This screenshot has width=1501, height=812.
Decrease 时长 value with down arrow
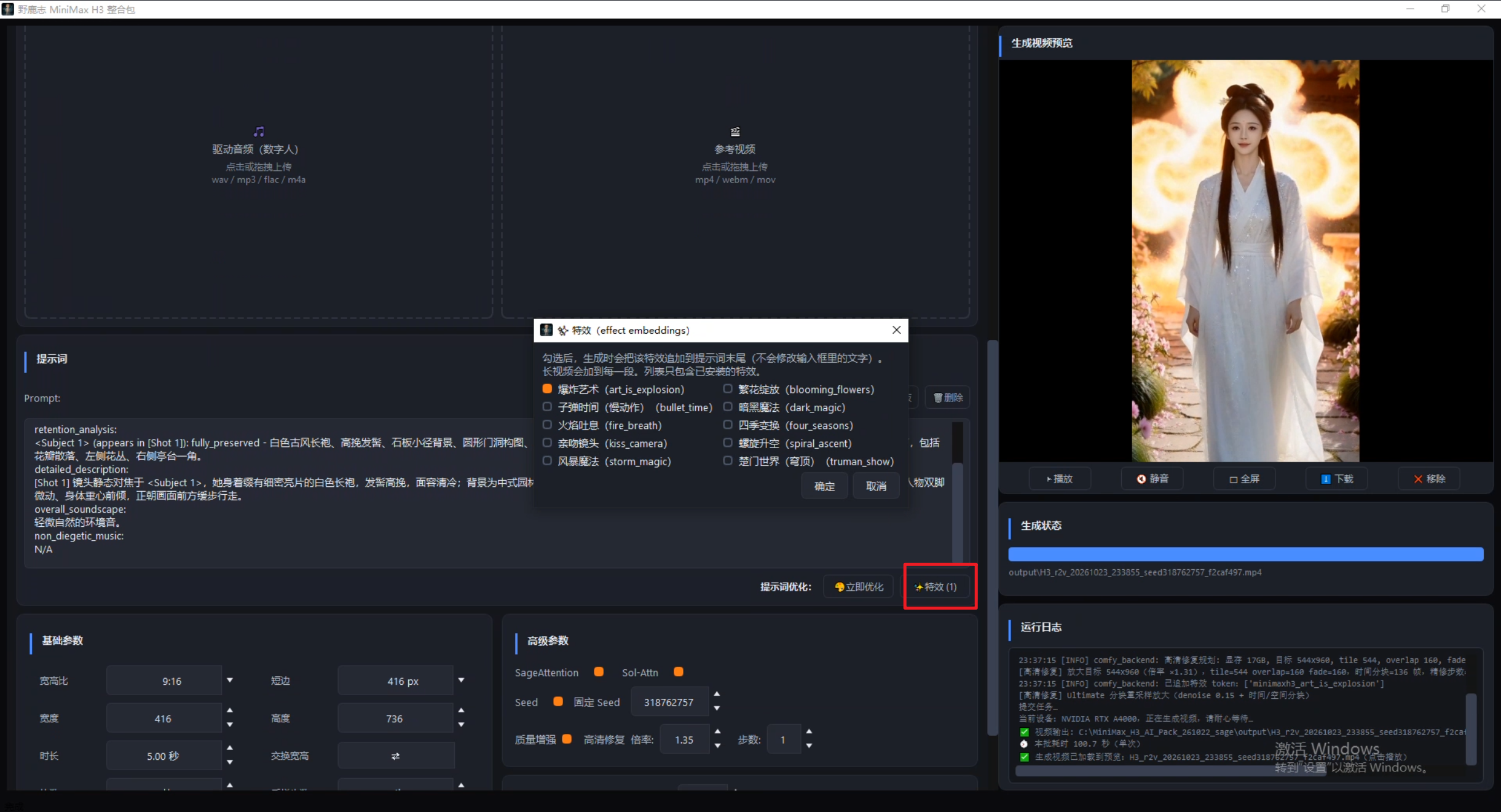[x=230, y=763]
